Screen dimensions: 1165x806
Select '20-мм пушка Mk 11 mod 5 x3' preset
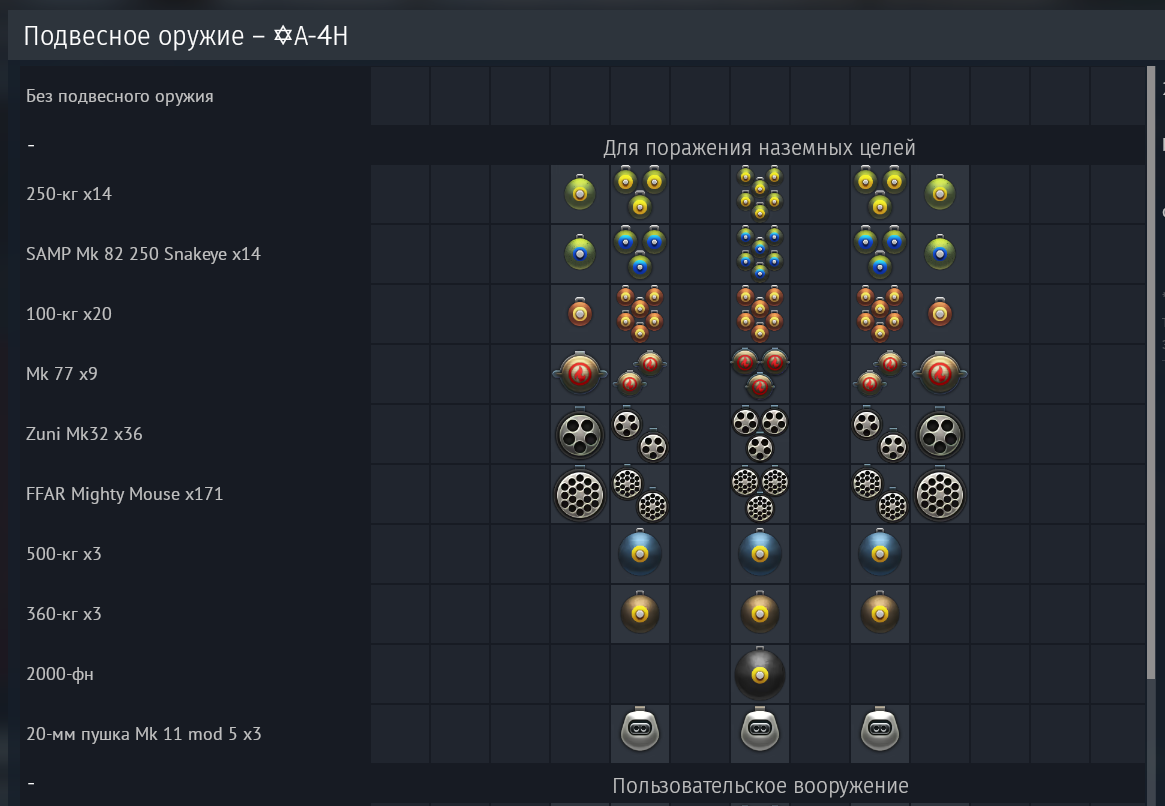click(583, 734)
